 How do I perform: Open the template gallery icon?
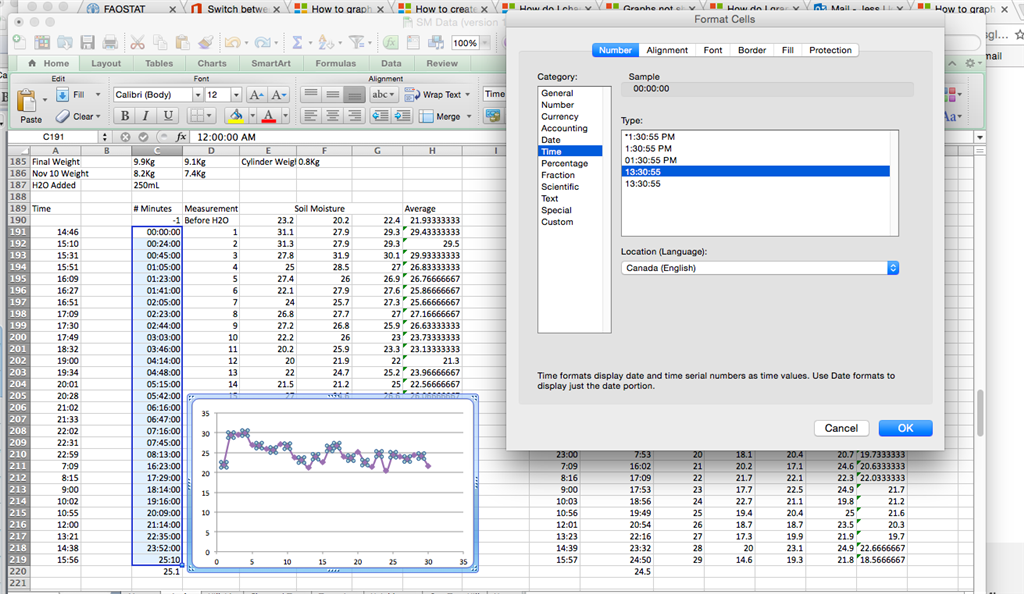[42, 43]
